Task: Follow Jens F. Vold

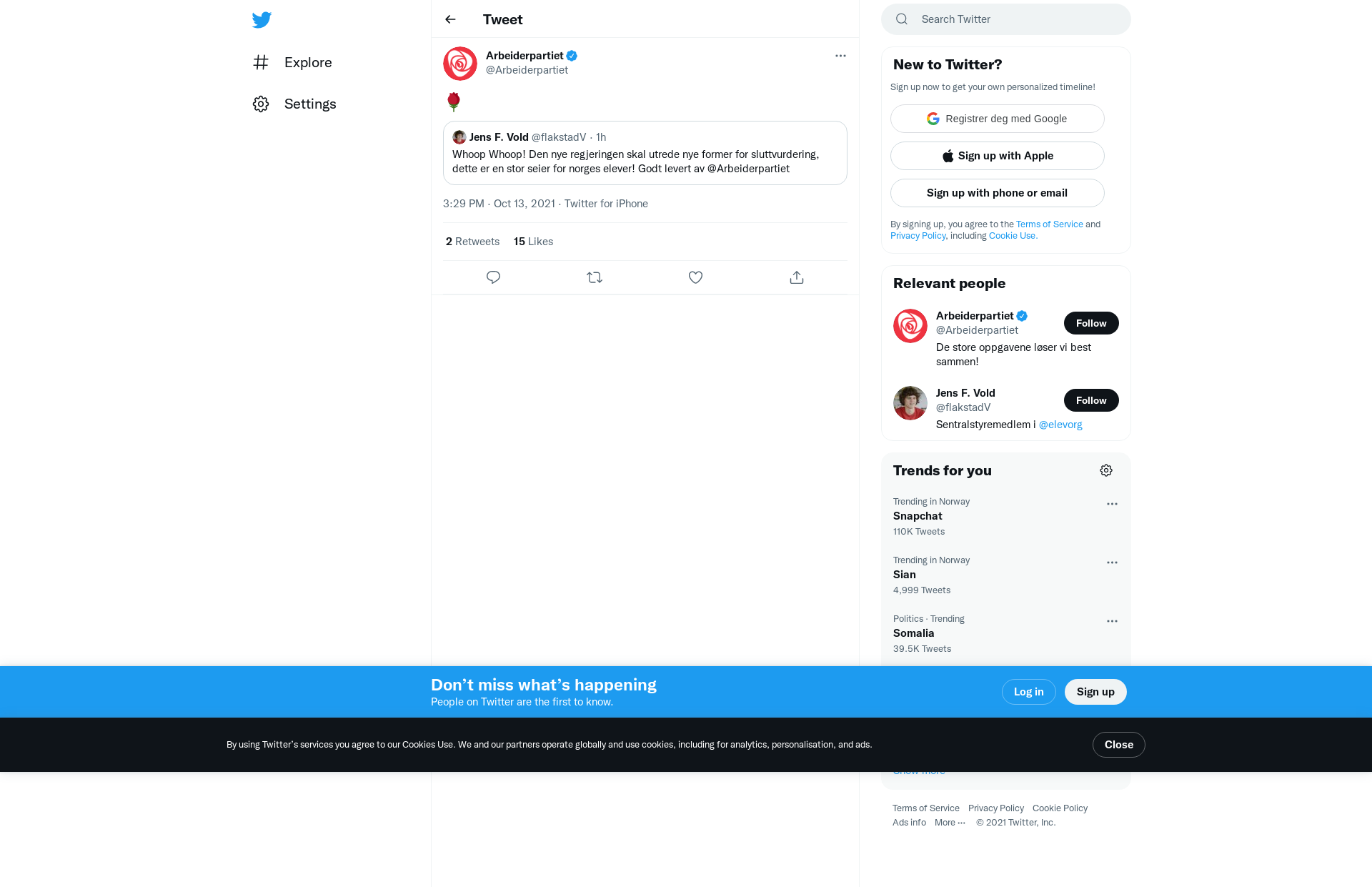Action: tap(1091, 400)
